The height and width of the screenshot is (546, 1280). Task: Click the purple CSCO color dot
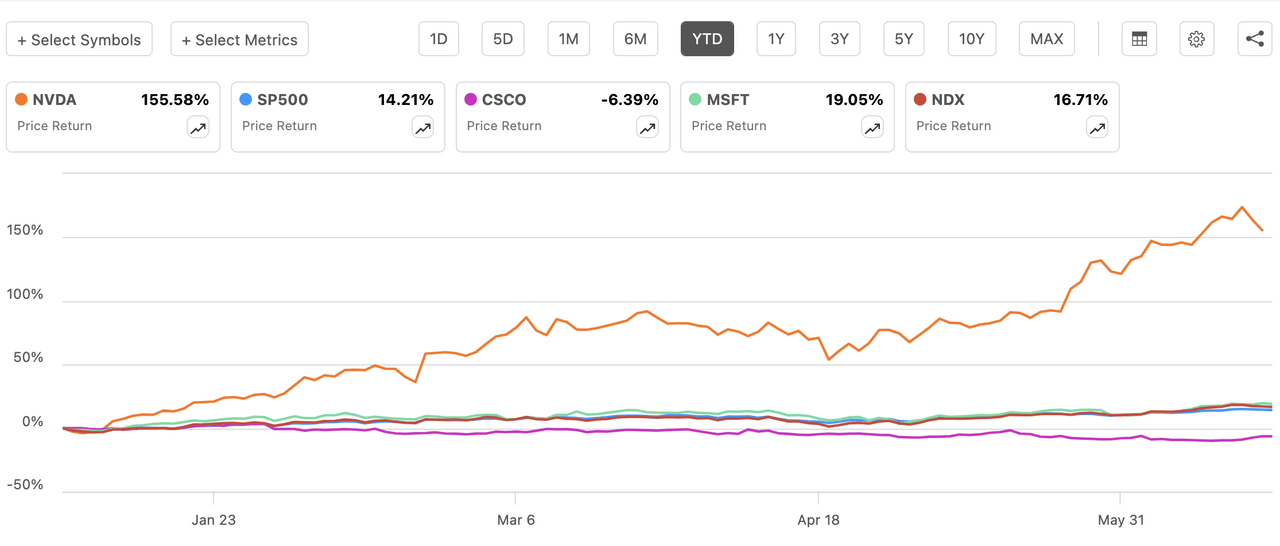(472, 100)
